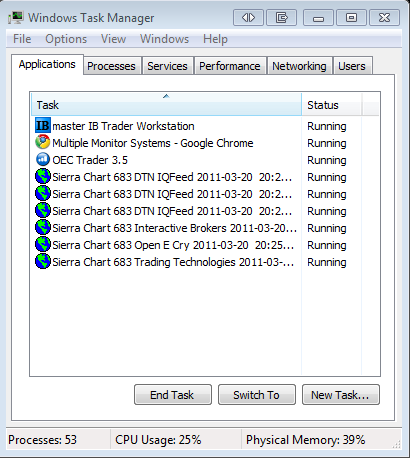The image size is (410, 458).
Task: Click the OEC Trader 3.5 icon
Action: [x=43, y=159]
